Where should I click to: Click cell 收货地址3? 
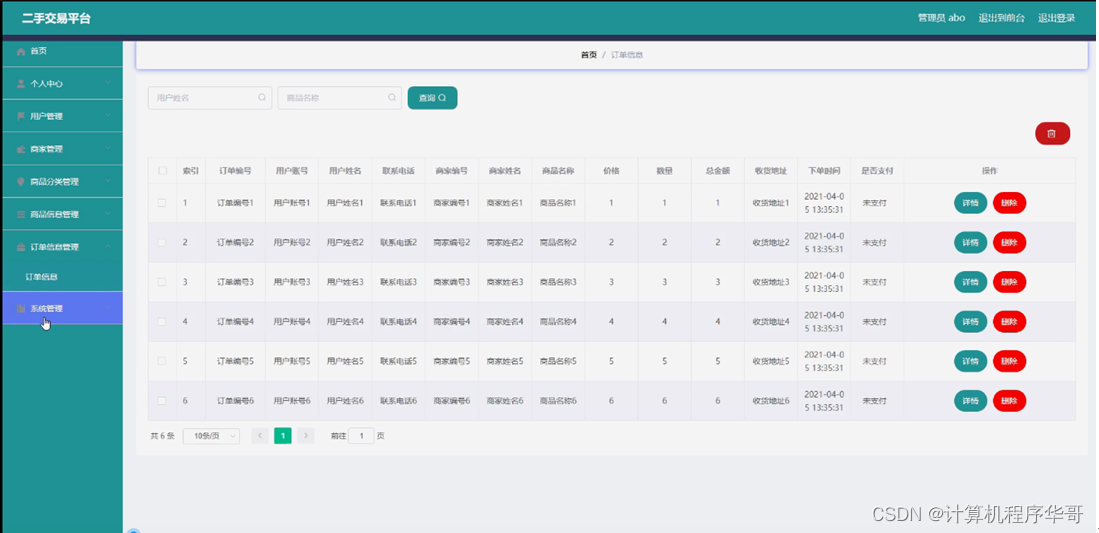coord(771,282)
